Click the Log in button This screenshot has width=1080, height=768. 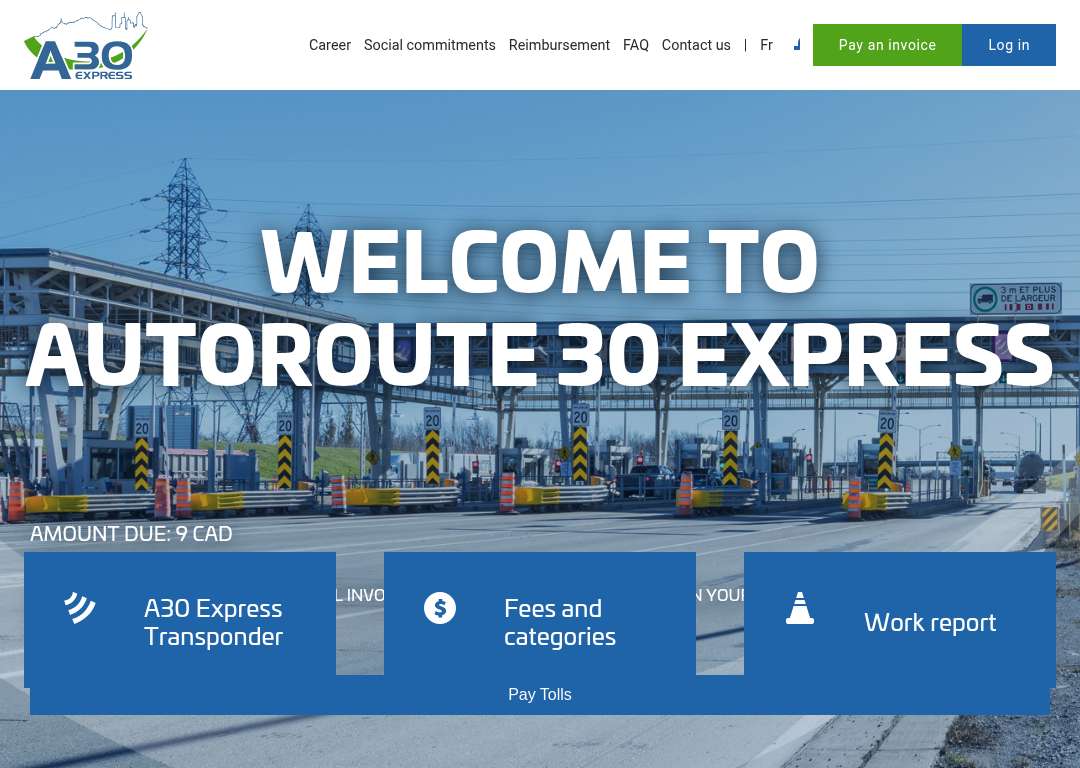pos(1009,45)
